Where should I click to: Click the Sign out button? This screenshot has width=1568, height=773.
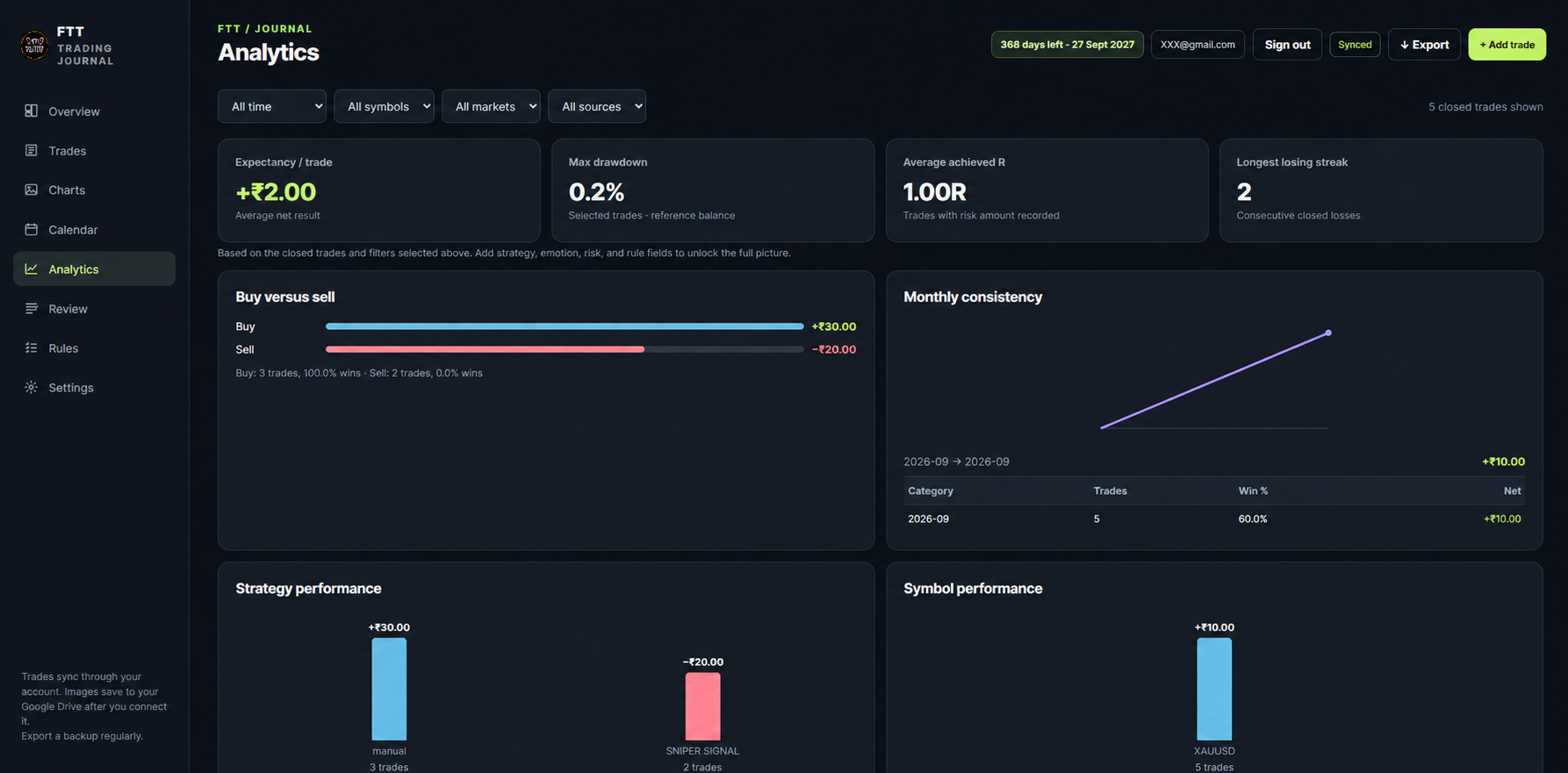pos(1287,45)
